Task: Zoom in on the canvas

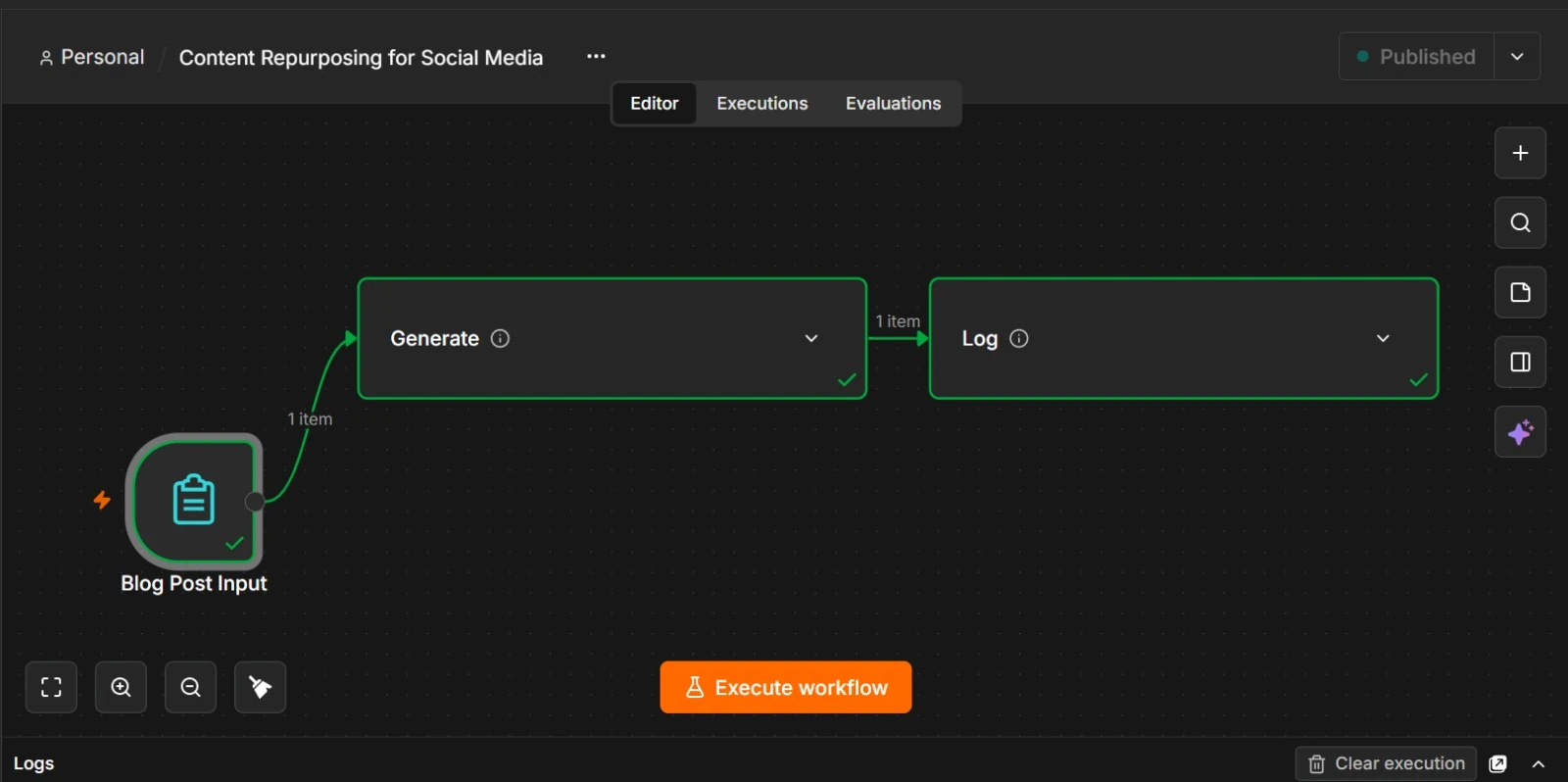Action: pos(121,687)
